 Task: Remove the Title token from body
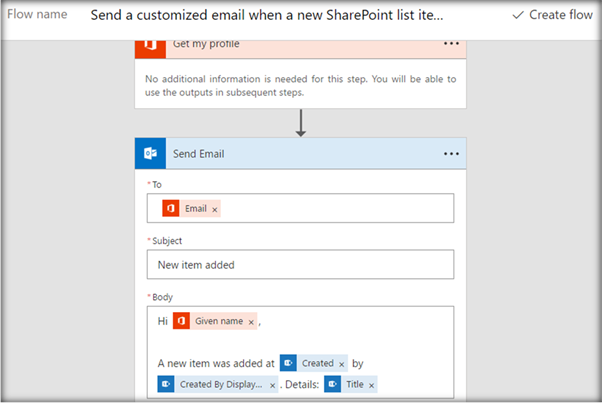pos(372,385)
